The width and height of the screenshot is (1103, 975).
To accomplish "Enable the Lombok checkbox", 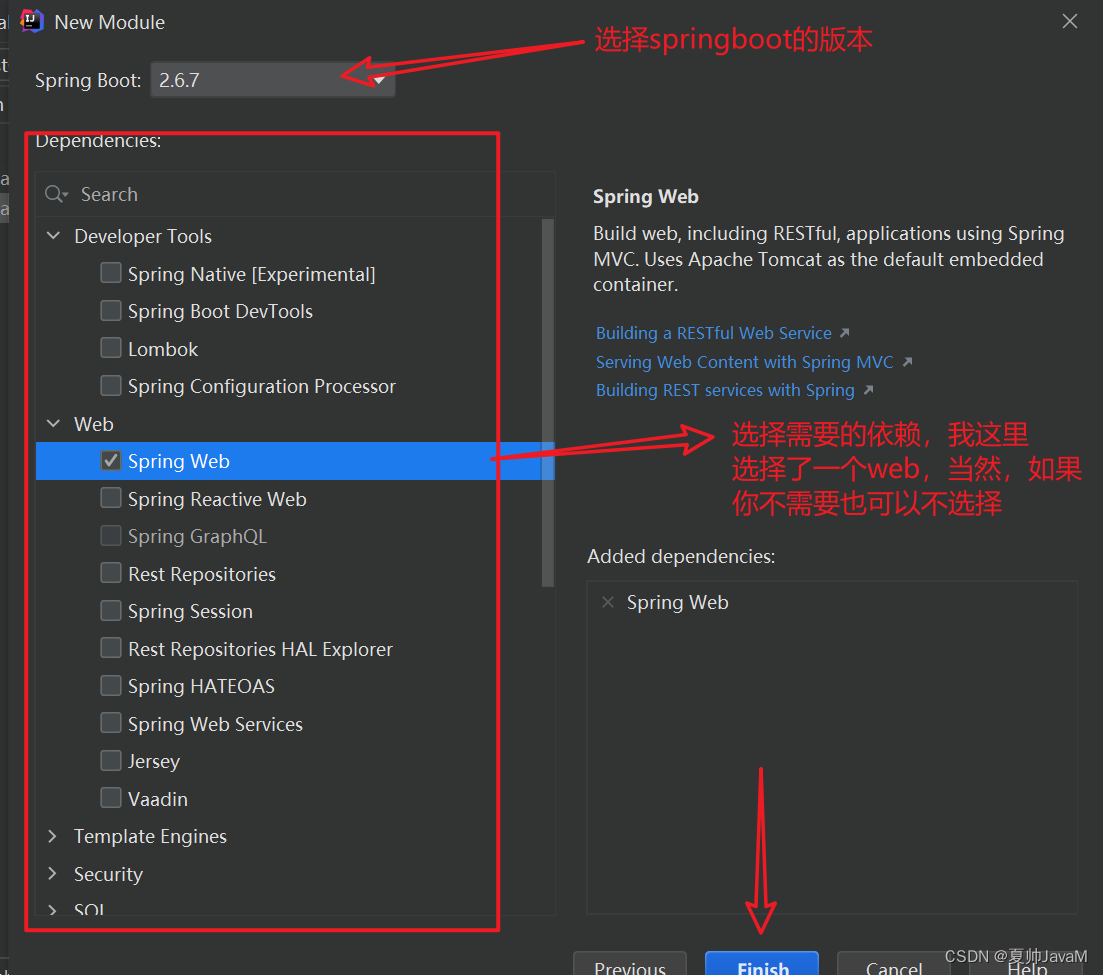I will coord(110,348).
